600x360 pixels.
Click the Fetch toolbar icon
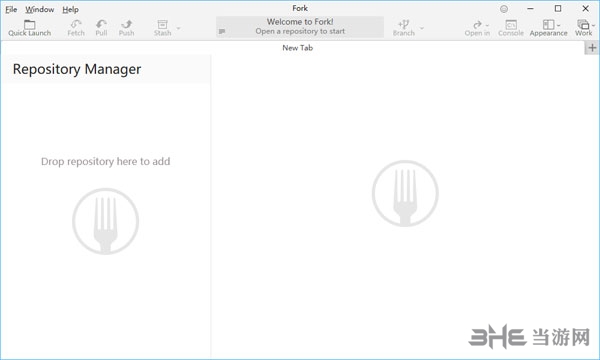click(x=76, y=24)
